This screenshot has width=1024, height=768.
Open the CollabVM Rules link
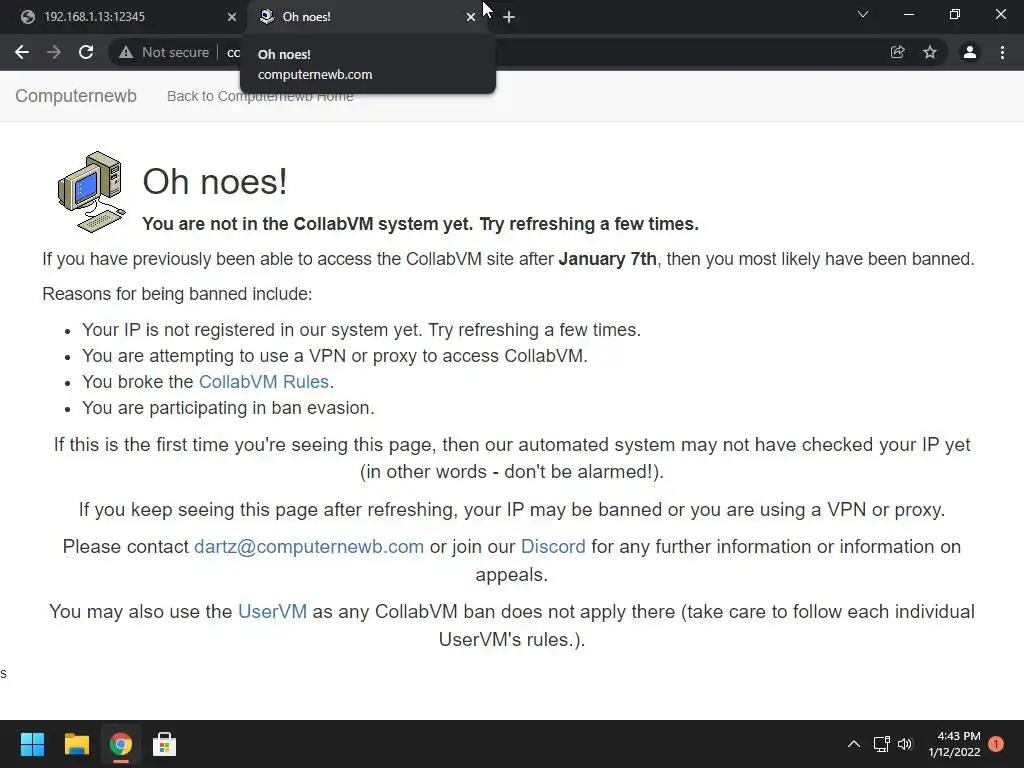[x=264, y=381]
